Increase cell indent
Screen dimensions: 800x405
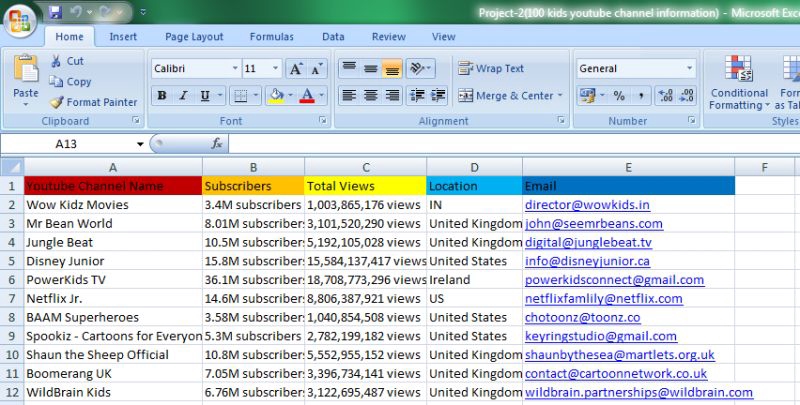pos(438,95)
